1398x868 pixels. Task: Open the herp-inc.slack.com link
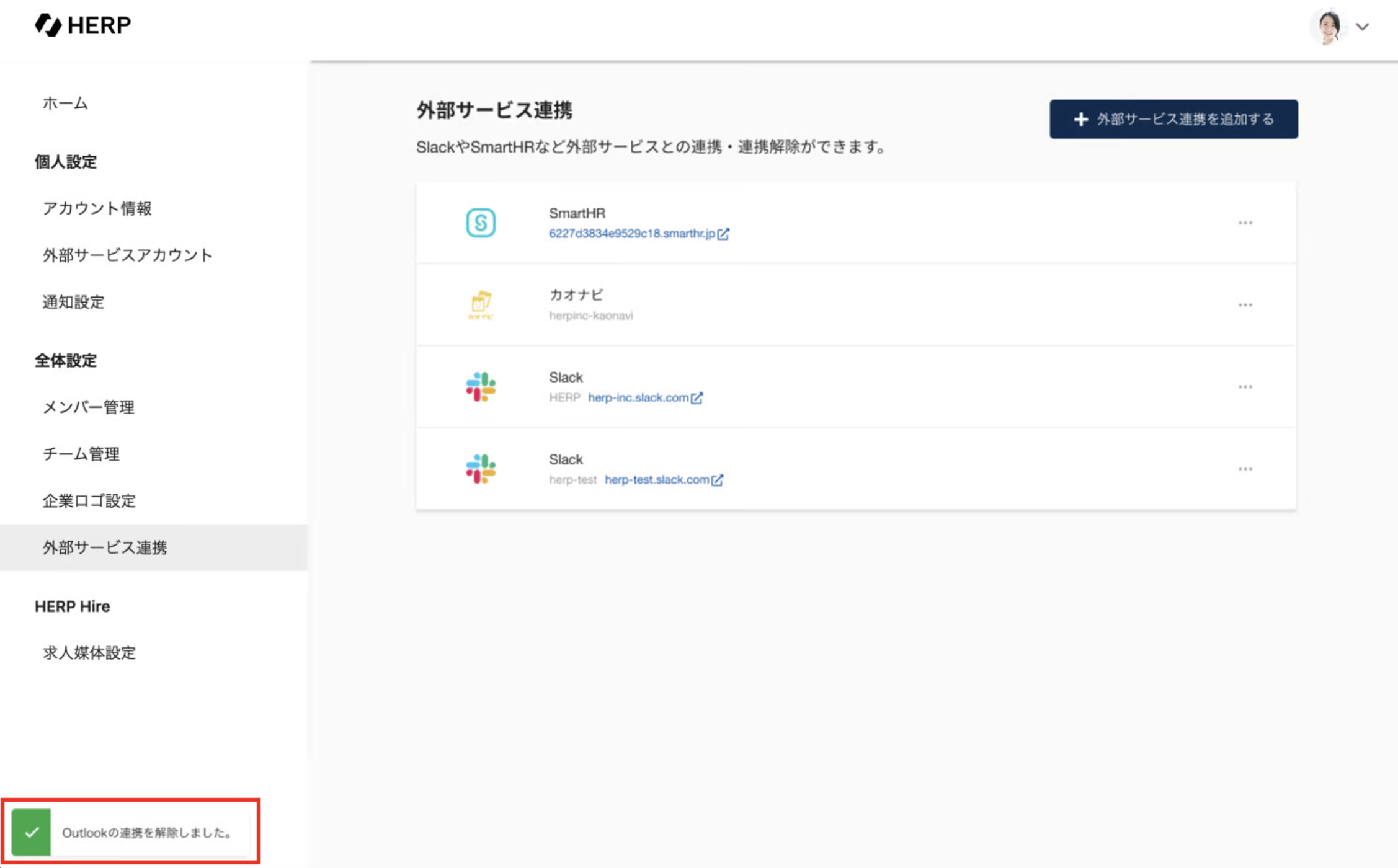coord(638,397)
